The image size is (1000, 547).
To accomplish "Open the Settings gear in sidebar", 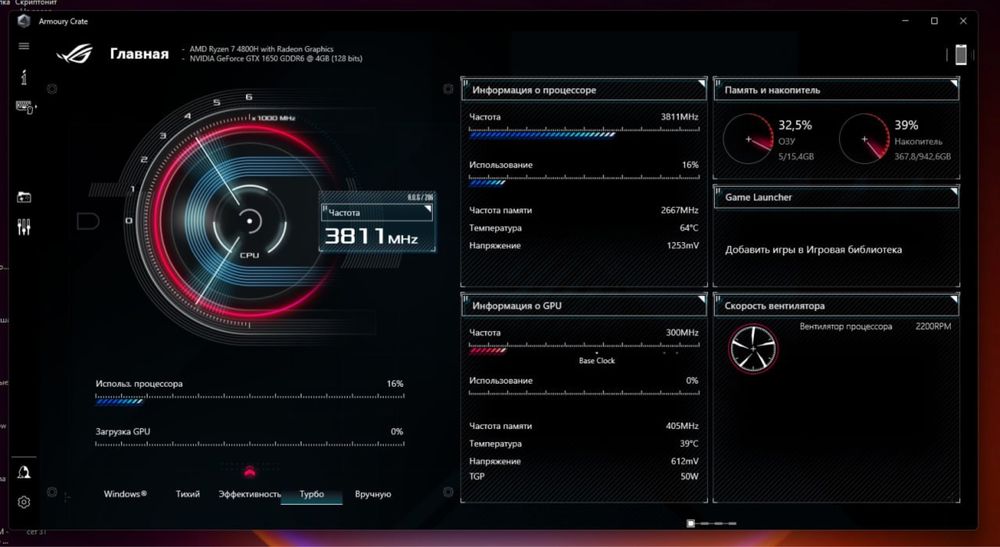I will pyautogui.click(x=24, y=502).
